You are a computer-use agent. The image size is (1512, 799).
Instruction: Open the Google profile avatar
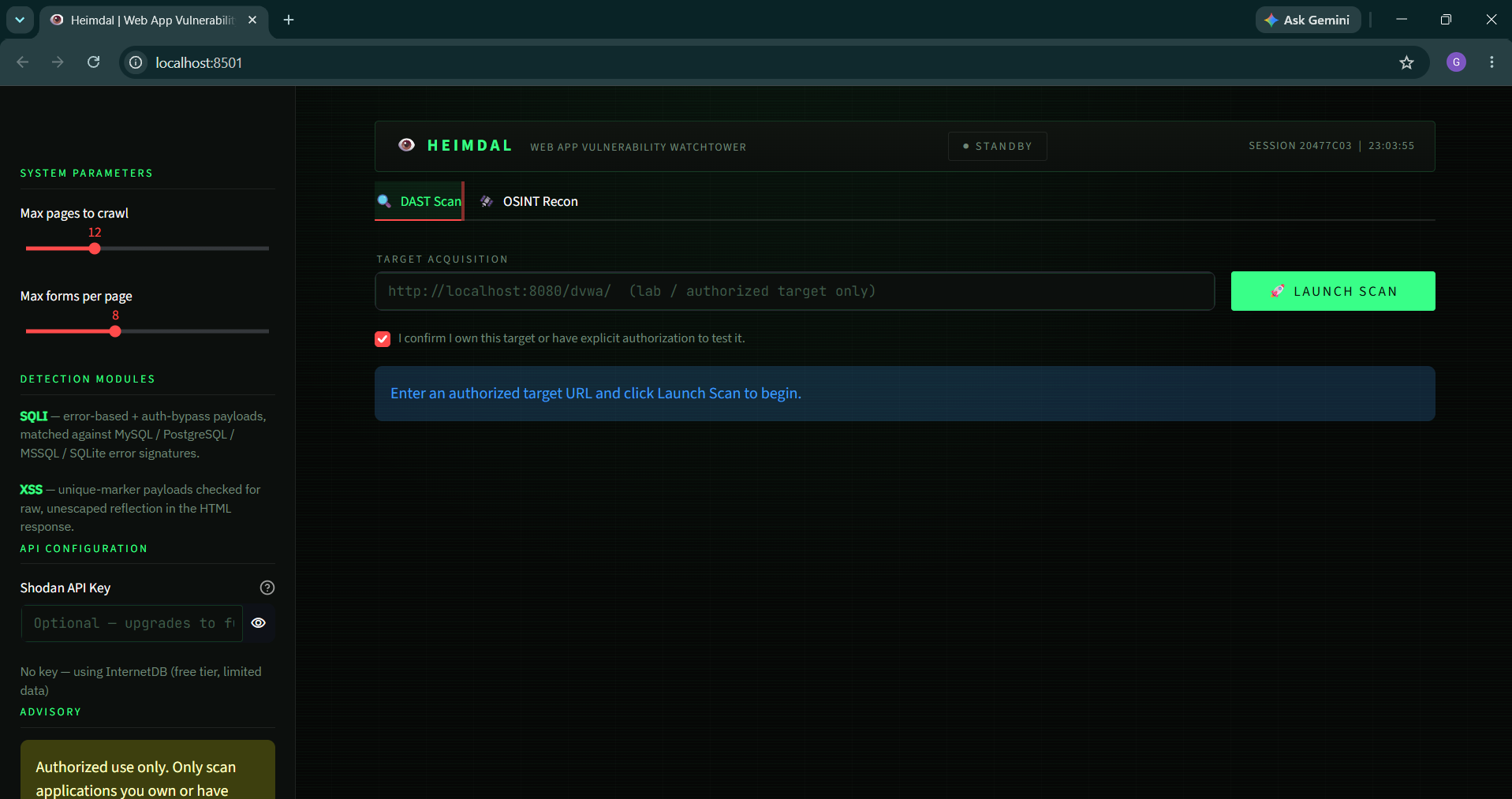[1456, 62]
